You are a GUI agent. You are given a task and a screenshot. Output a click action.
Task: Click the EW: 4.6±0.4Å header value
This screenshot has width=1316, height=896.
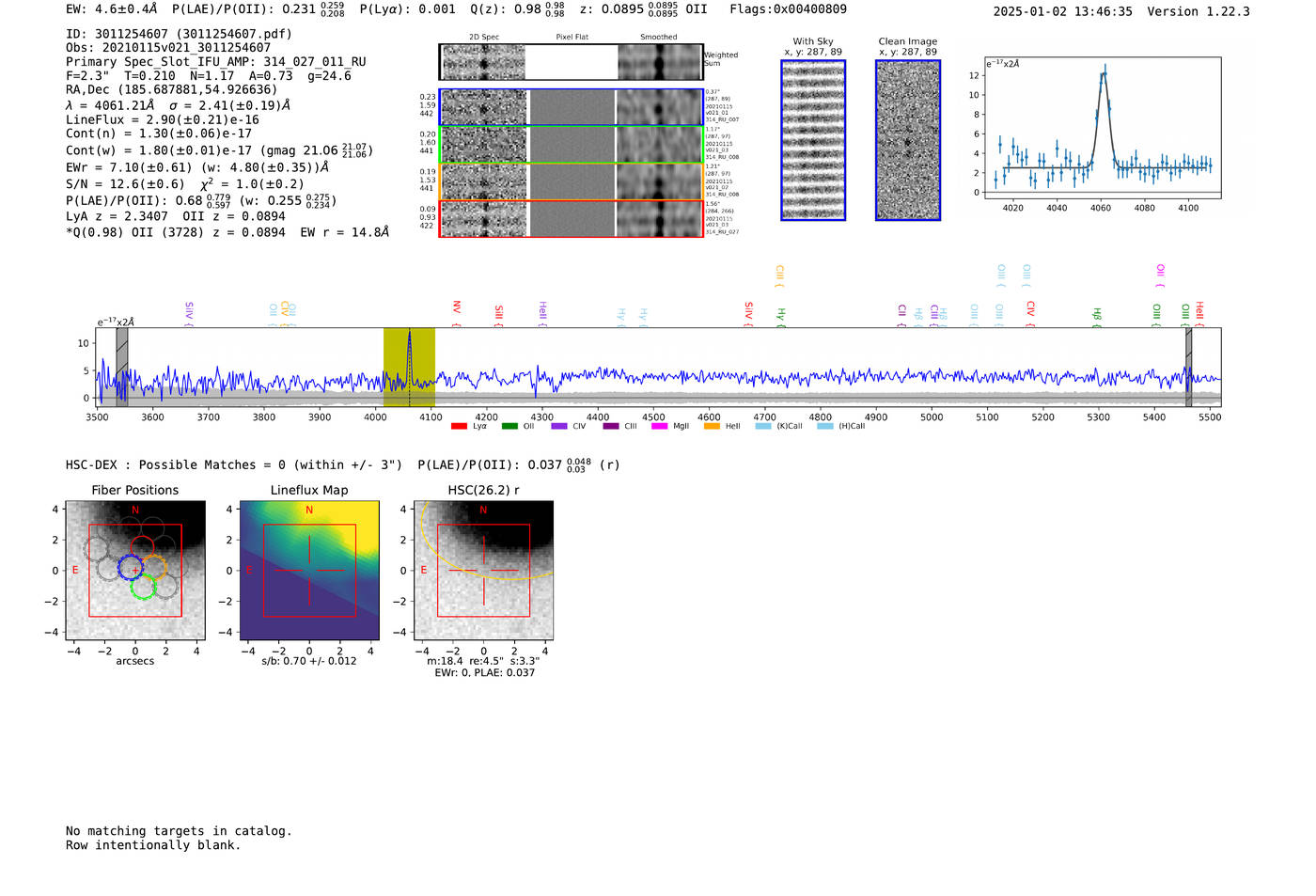click(112, 9)
